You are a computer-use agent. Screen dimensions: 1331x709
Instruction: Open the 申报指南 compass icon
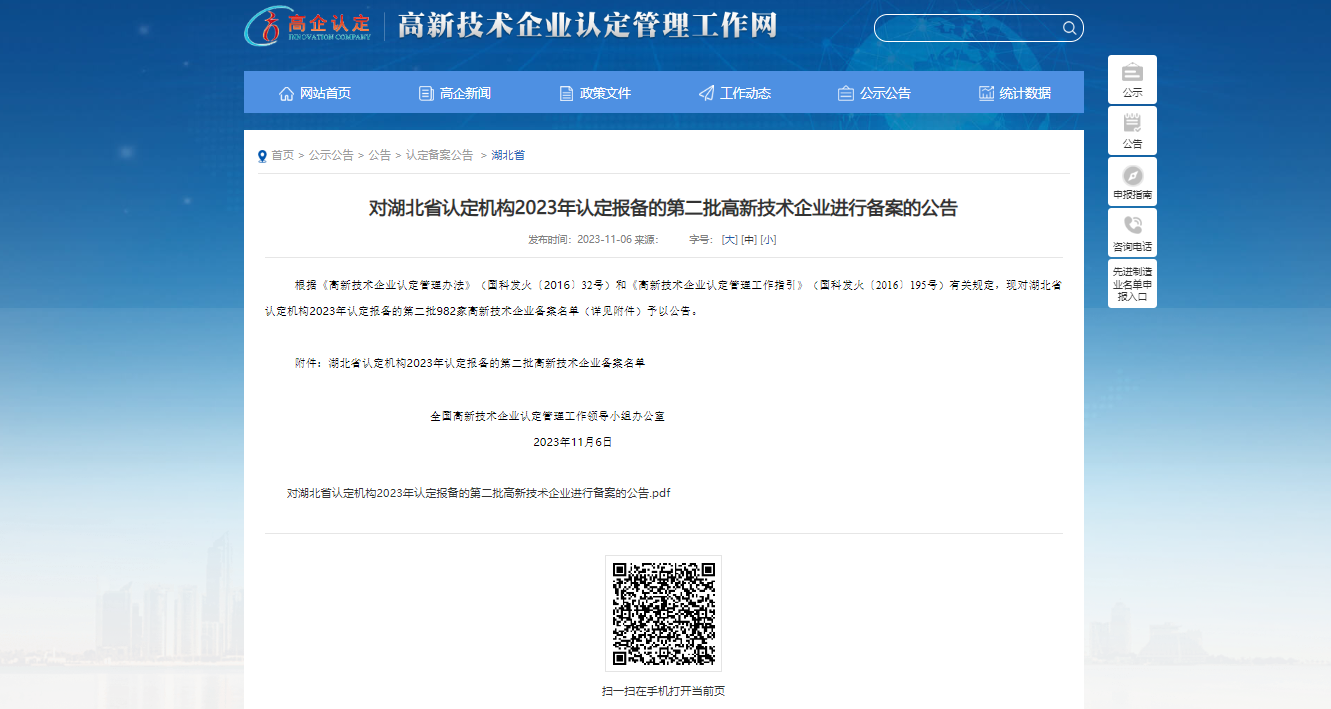click(1132, 175)
